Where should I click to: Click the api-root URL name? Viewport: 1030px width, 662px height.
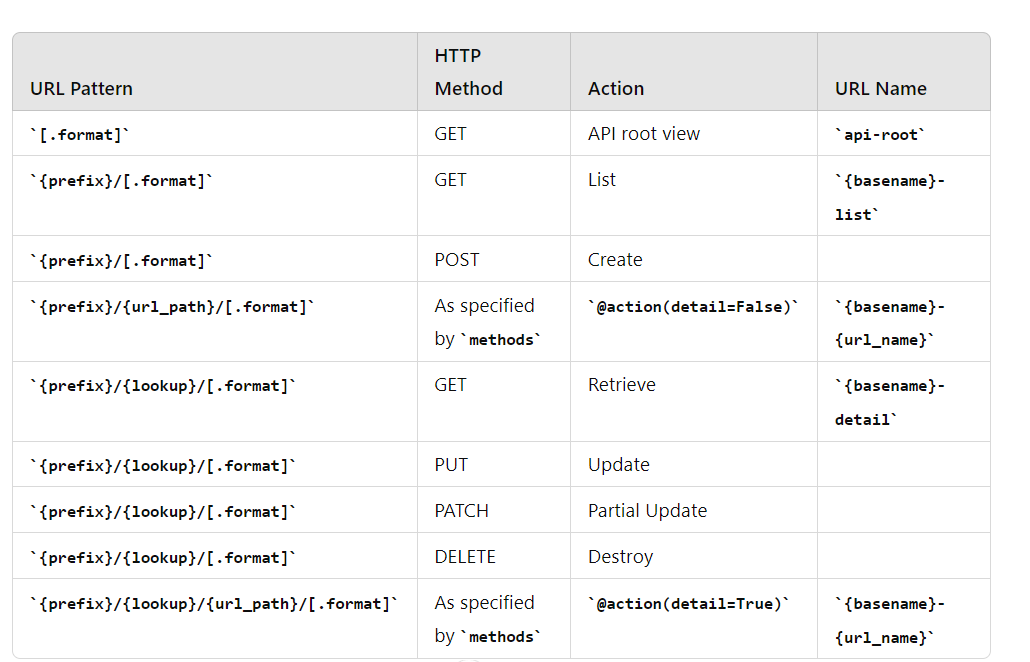click(880, 135)
